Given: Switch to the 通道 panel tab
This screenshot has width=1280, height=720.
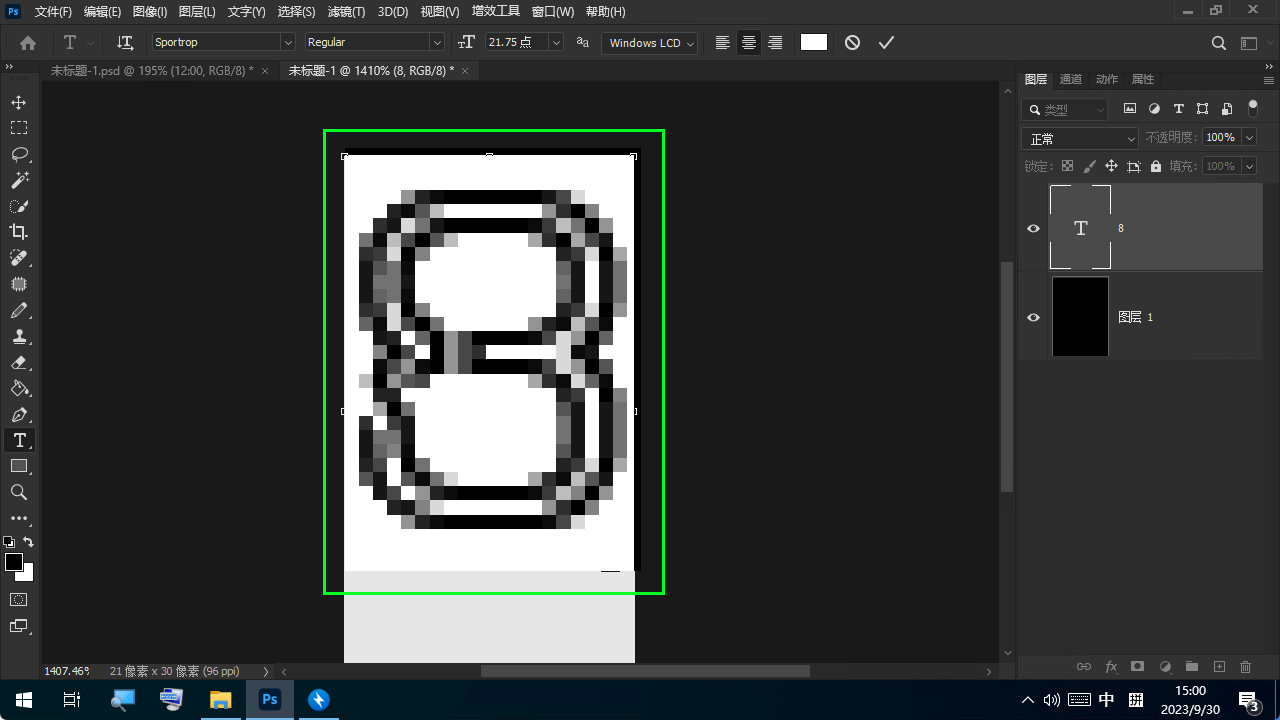Looking at the screenshot, I should (x=1070, y=79).
